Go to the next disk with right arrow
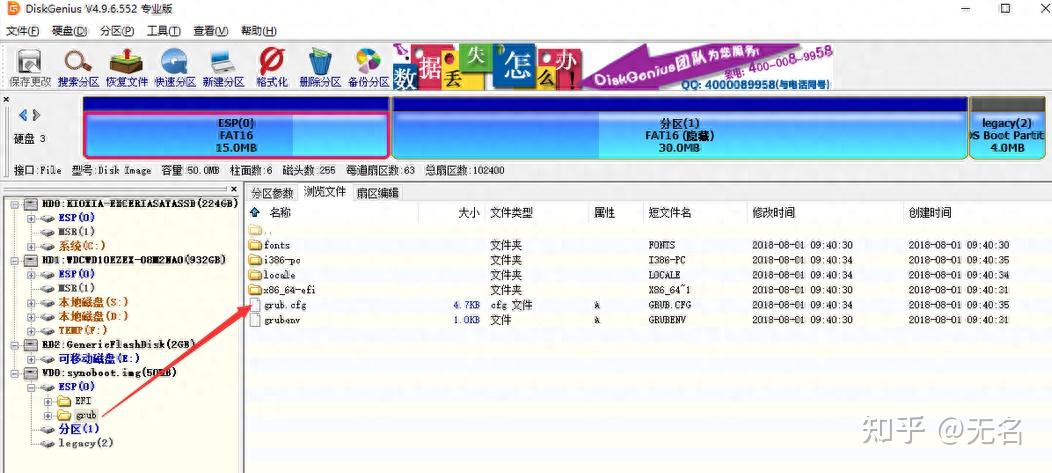Screen dimensions: 1052x473 coord(36,115)
